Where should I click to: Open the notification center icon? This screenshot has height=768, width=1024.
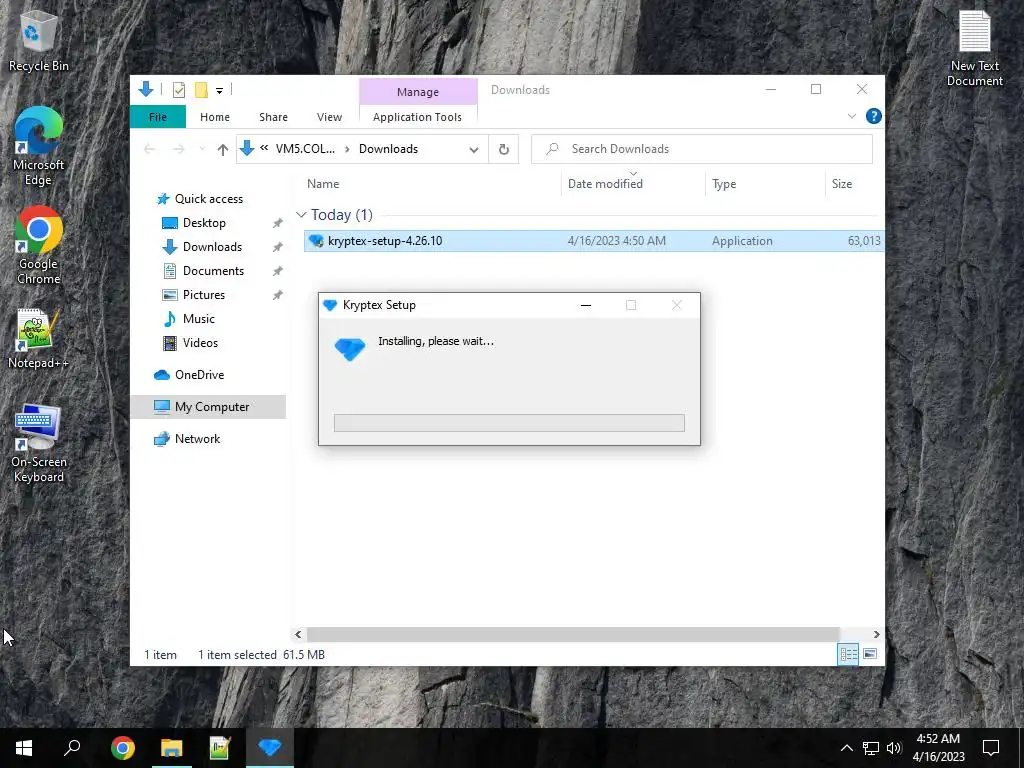pyautogui.click(x=991, y=748)
